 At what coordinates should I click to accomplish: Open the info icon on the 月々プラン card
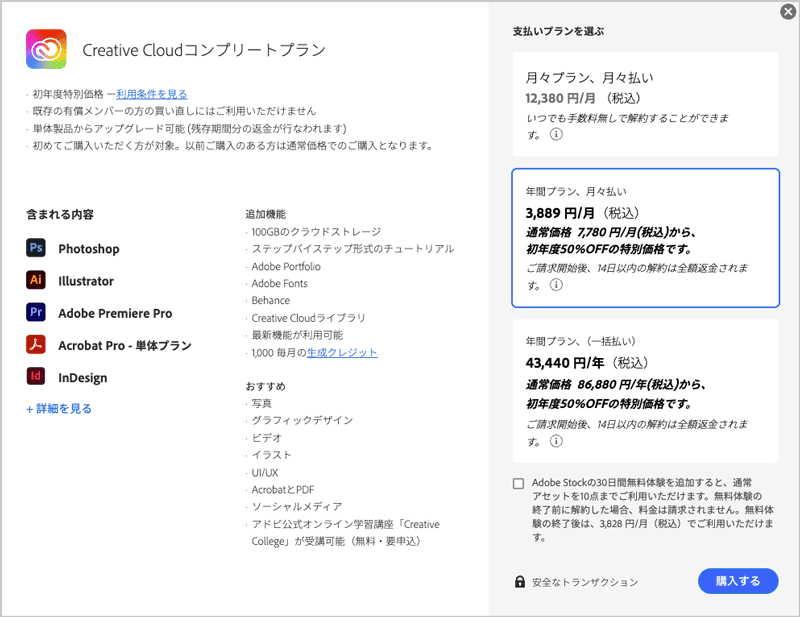[556, 135]
